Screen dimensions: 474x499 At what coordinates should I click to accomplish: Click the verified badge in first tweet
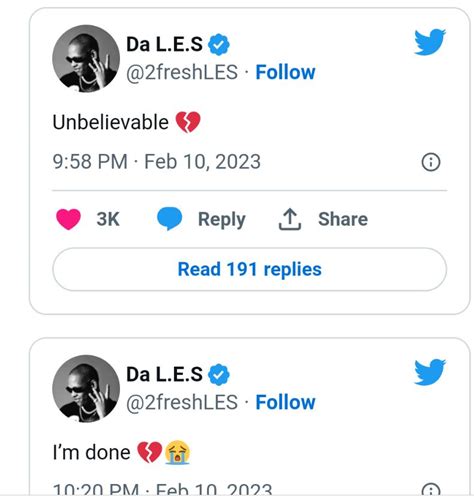click(x=219, y=45)
